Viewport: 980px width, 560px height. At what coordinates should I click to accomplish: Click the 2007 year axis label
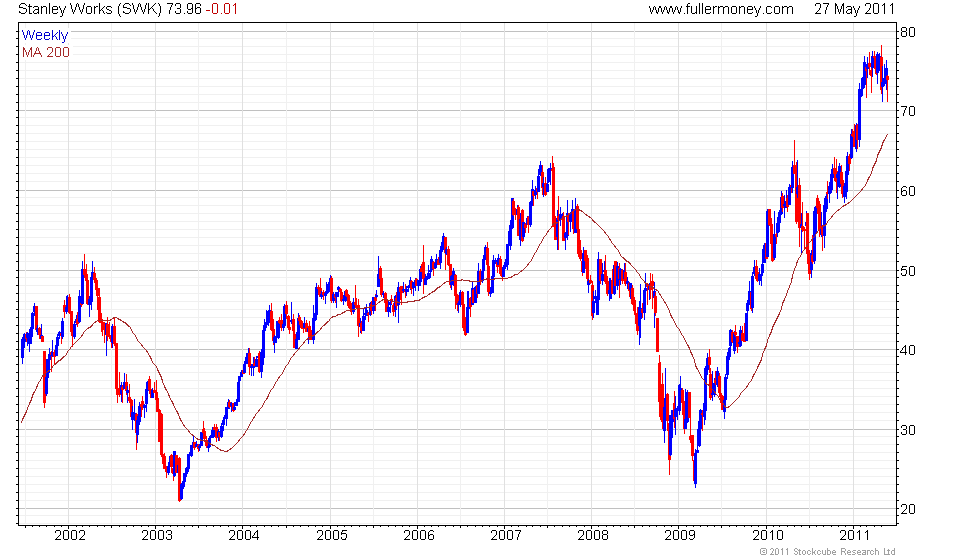point(506,536)
